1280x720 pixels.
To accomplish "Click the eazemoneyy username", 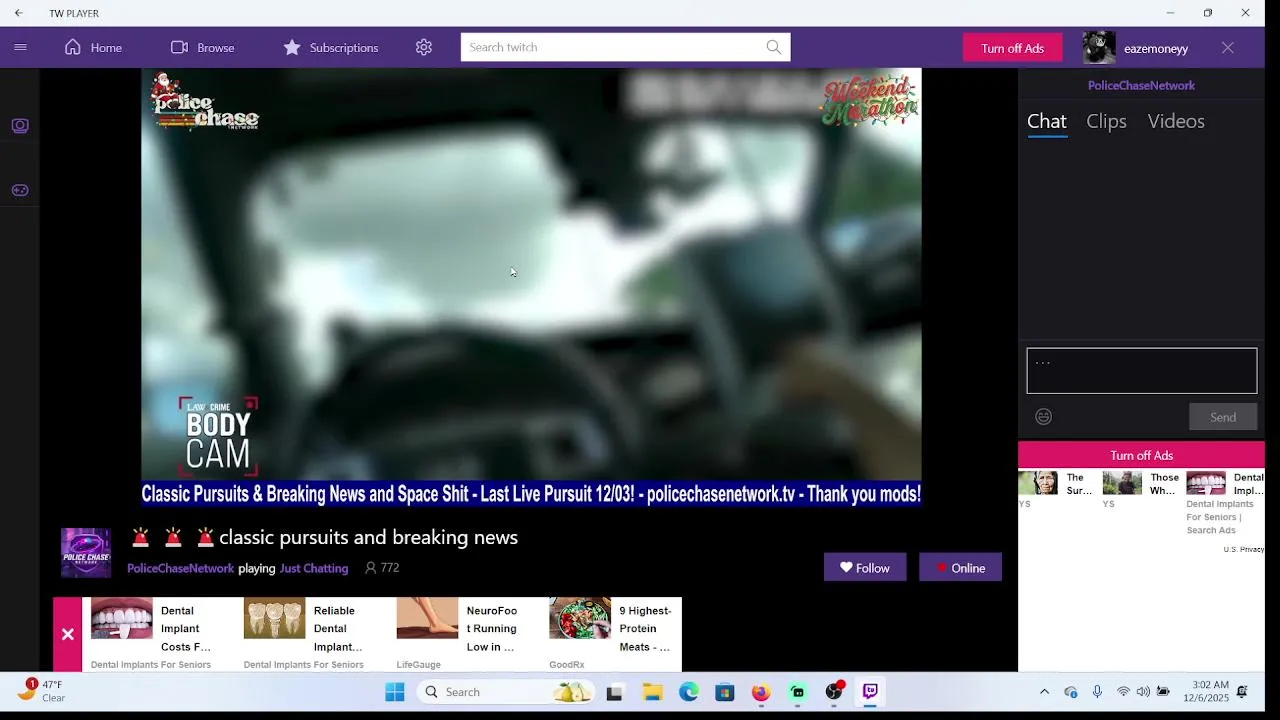I will click(1156, 48).
